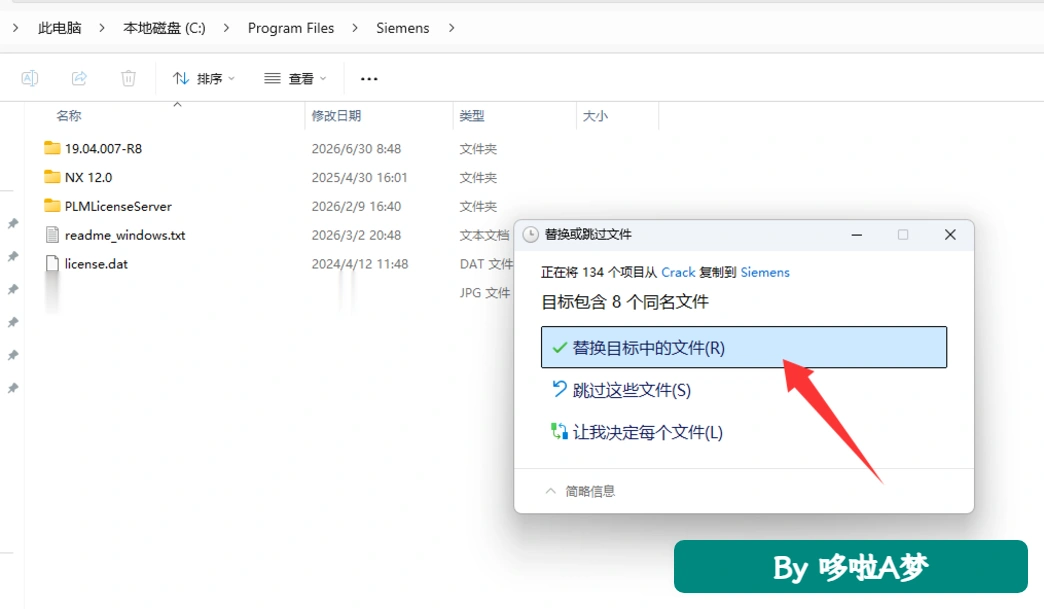Open the 查看 view dropdown
This screenshot has height=609, width=1044.
(295, 79)
